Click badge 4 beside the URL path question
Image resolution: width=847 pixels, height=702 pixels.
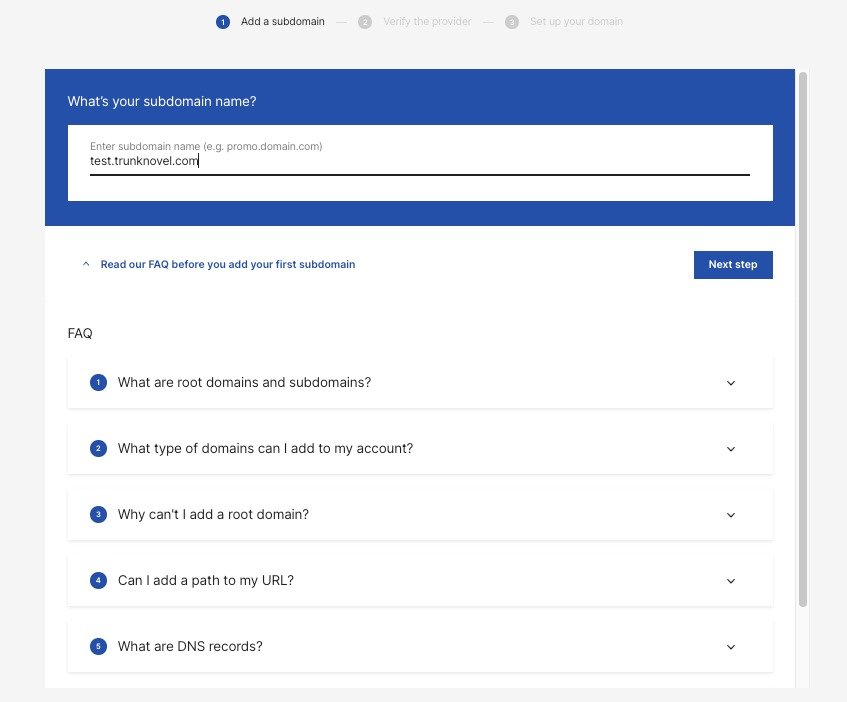[x=98, y=580]
